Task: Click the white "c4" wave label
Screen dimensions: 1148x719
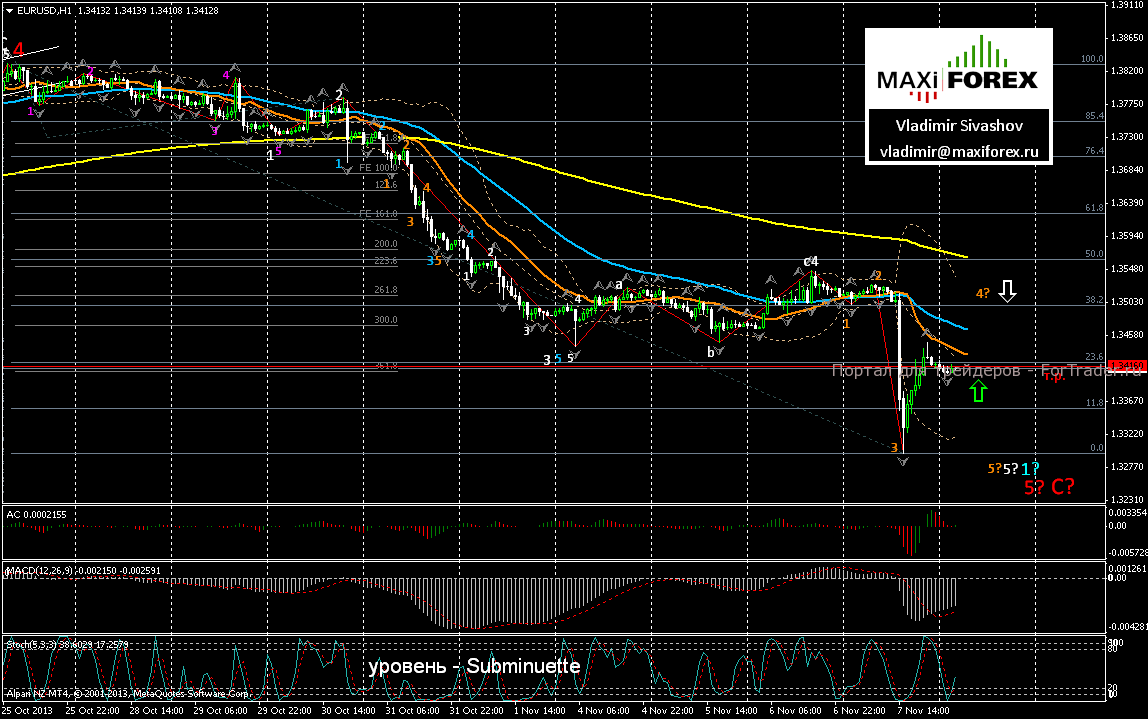Action: click(x=812, y=262)
